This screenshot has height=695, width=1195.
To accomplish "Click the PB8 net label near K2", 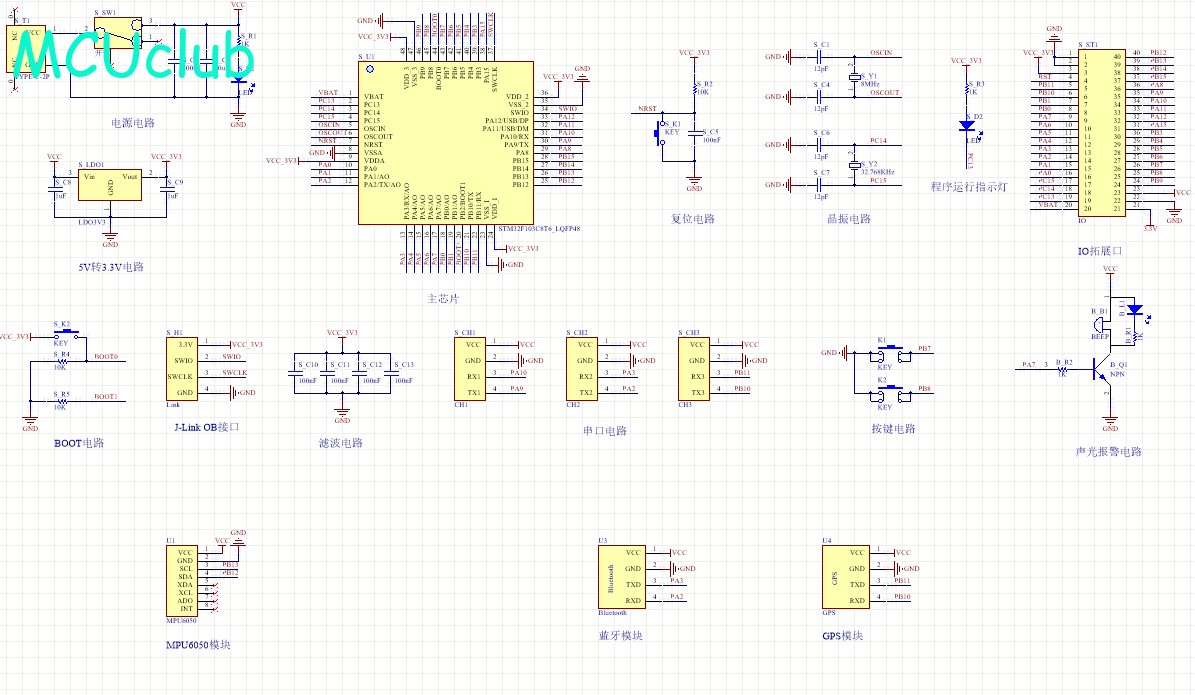I will point(924,389).
